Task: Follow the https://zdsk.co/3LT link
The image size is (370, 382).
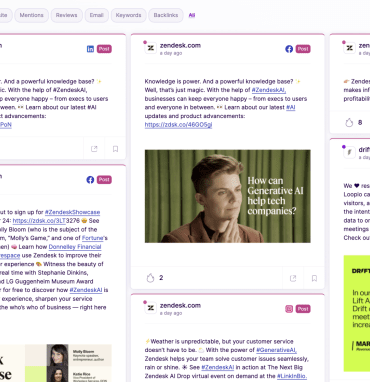Action: click(x=39, y=221)
